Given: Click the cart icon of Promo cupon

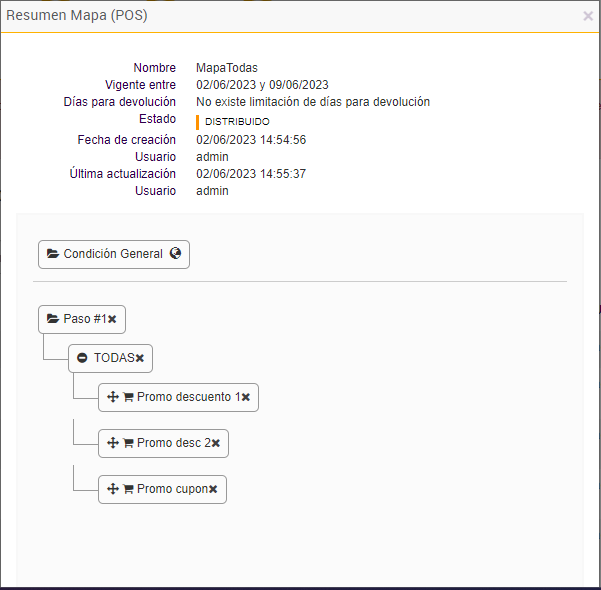Looking at the screenshot, I should click(x=128, y=489).
